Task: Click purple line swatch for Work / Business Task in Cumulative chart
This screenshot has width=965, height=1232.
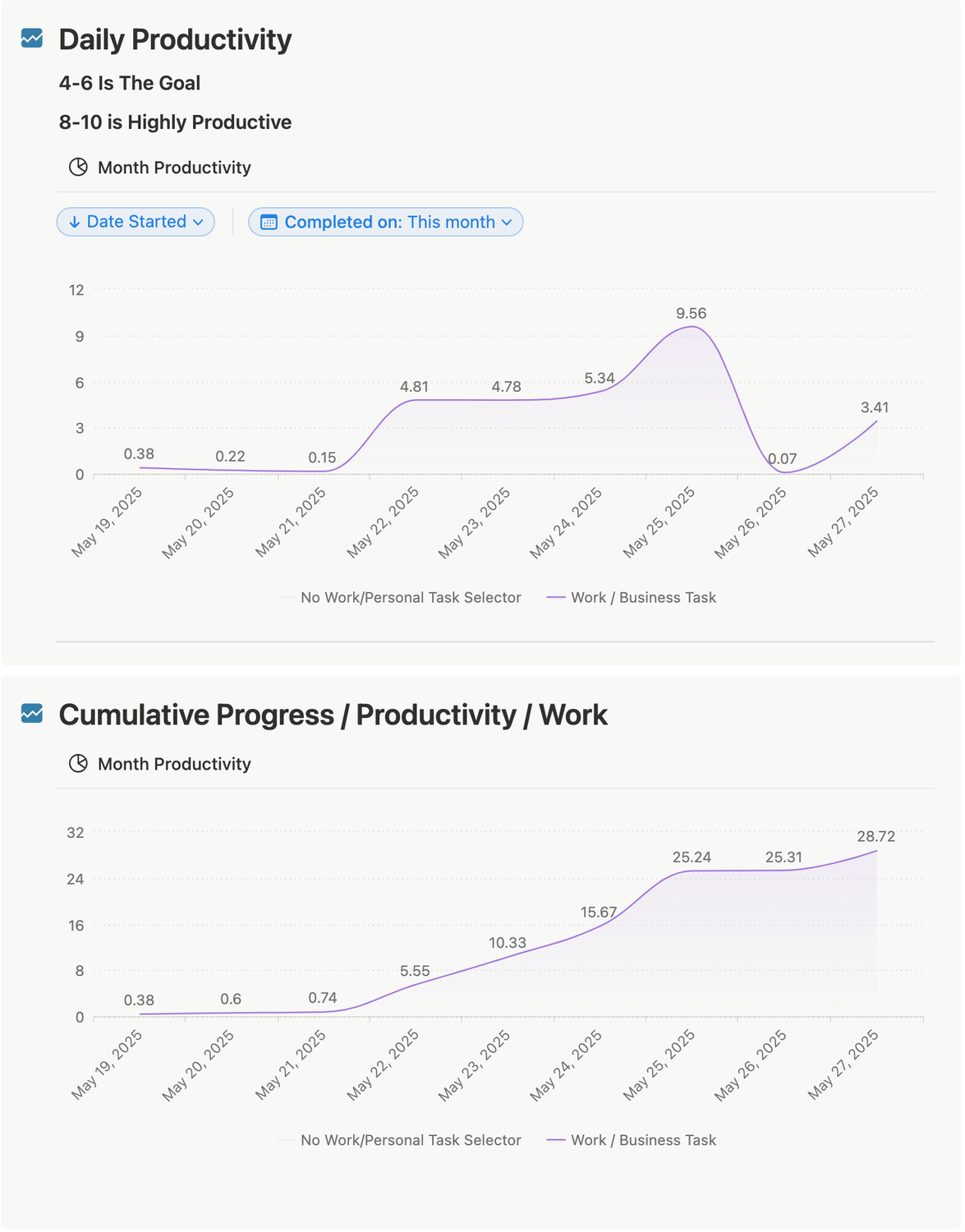Action: 556,1140
